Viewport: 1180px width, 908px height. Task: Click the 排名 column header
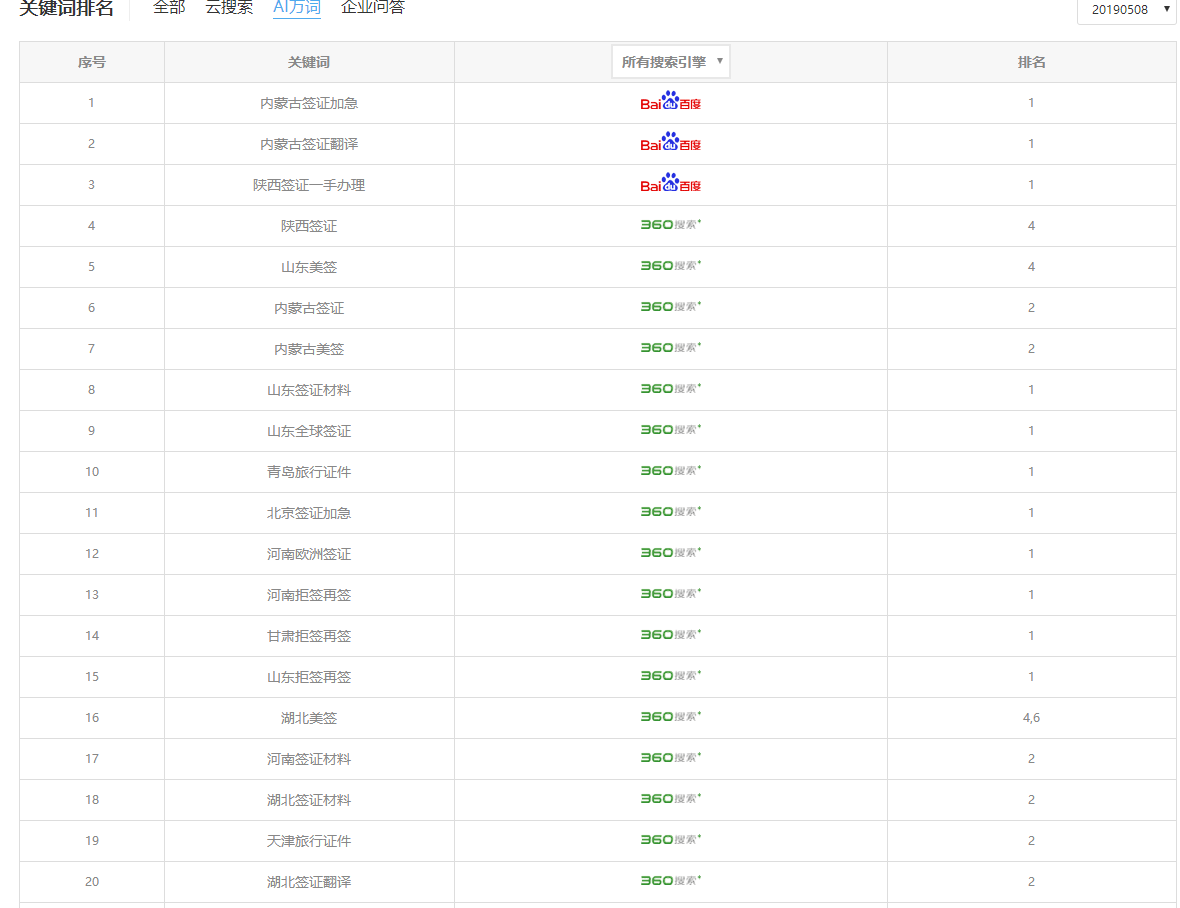point(1031,62)
